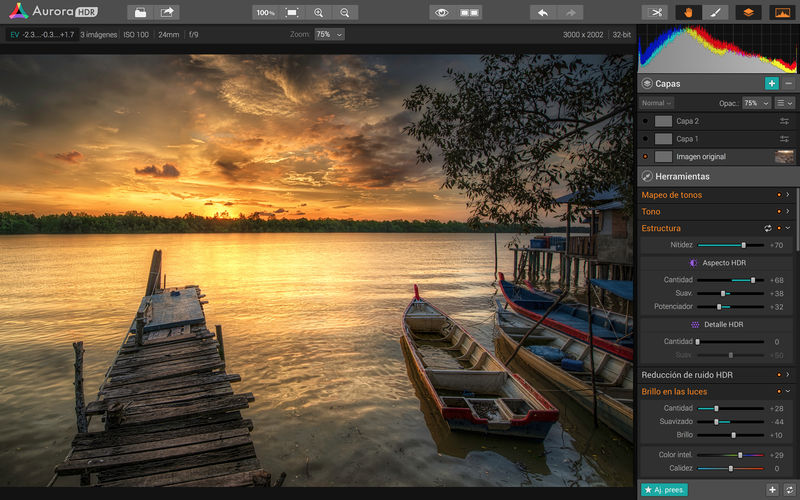Collapse Brillo en las luces chevron
Image resolution: width=800 pixels, height=500 pixels.
(788, 392)
